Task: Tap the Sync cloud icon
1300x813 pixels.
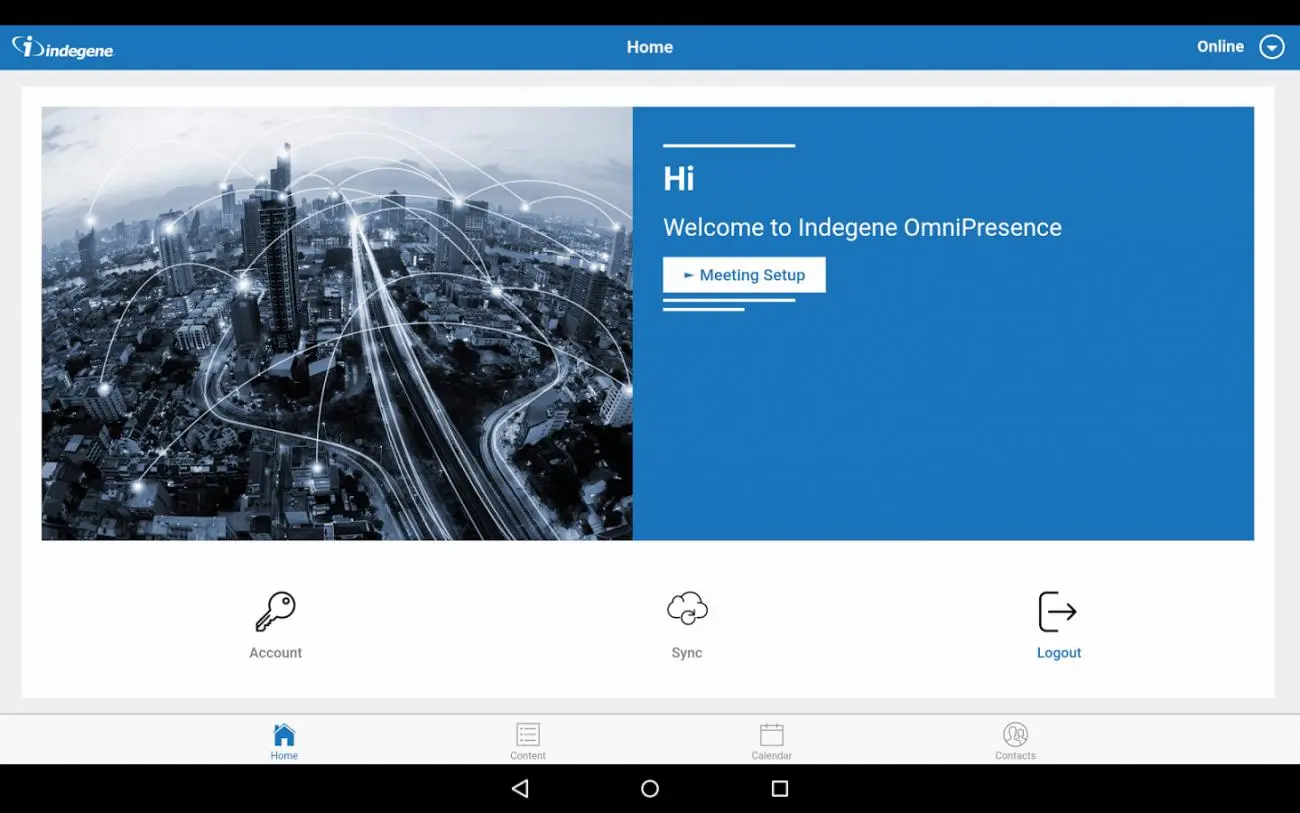Action: tap(687, 608)
